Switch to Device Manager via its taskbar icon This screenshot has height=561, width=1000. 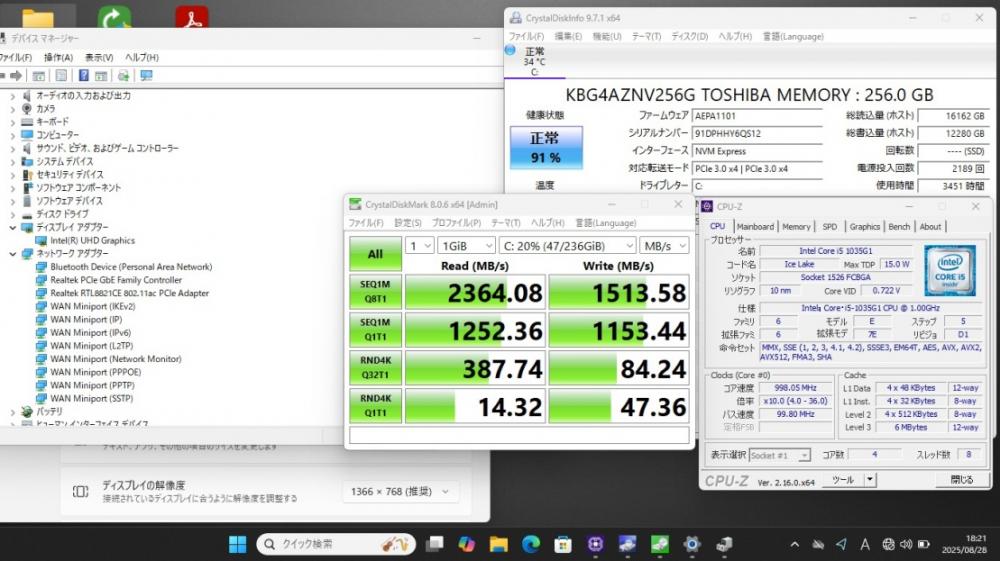724,544
